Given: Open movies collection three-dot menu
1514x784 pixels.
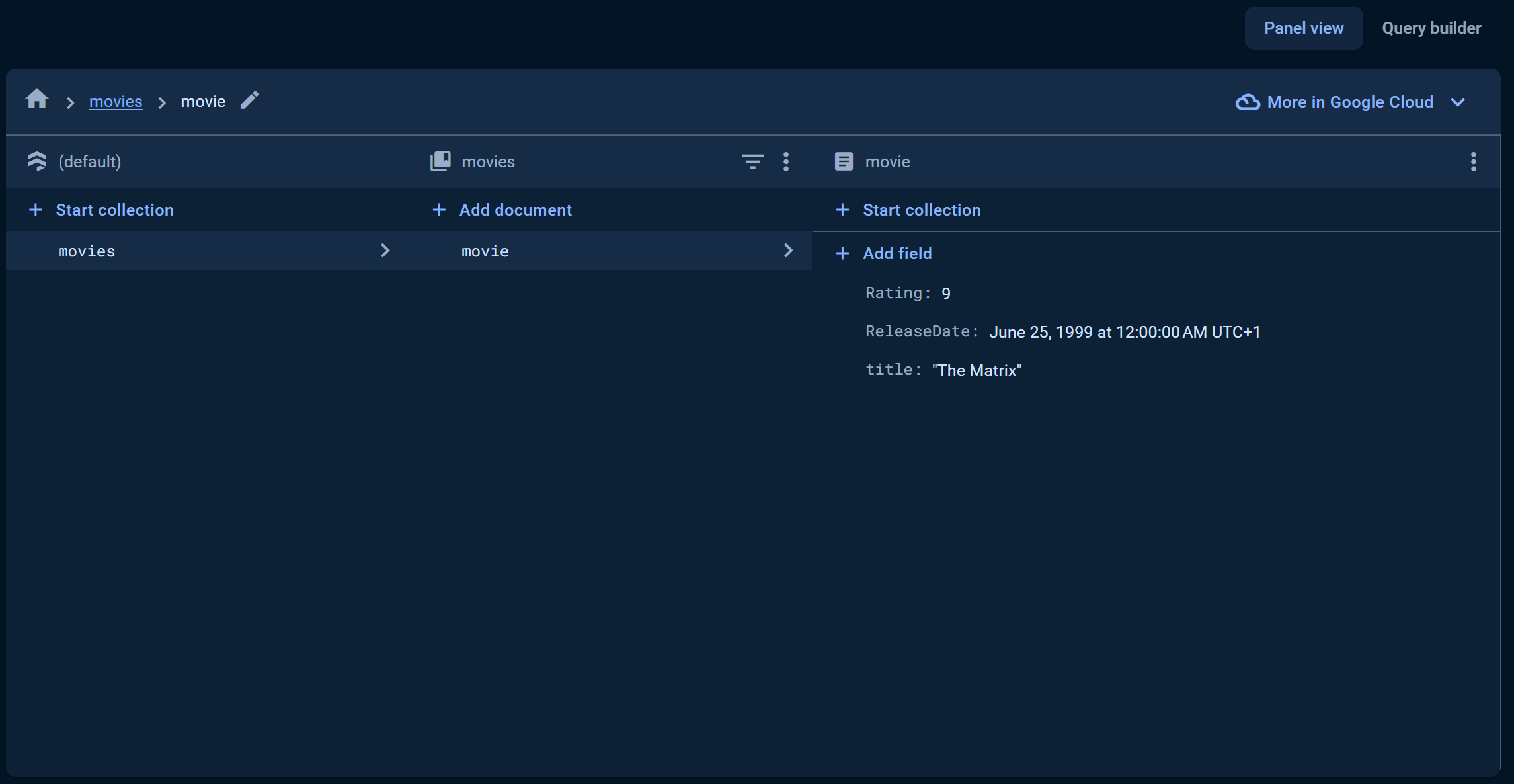Looking at the screenshot, I should (786, 162).
